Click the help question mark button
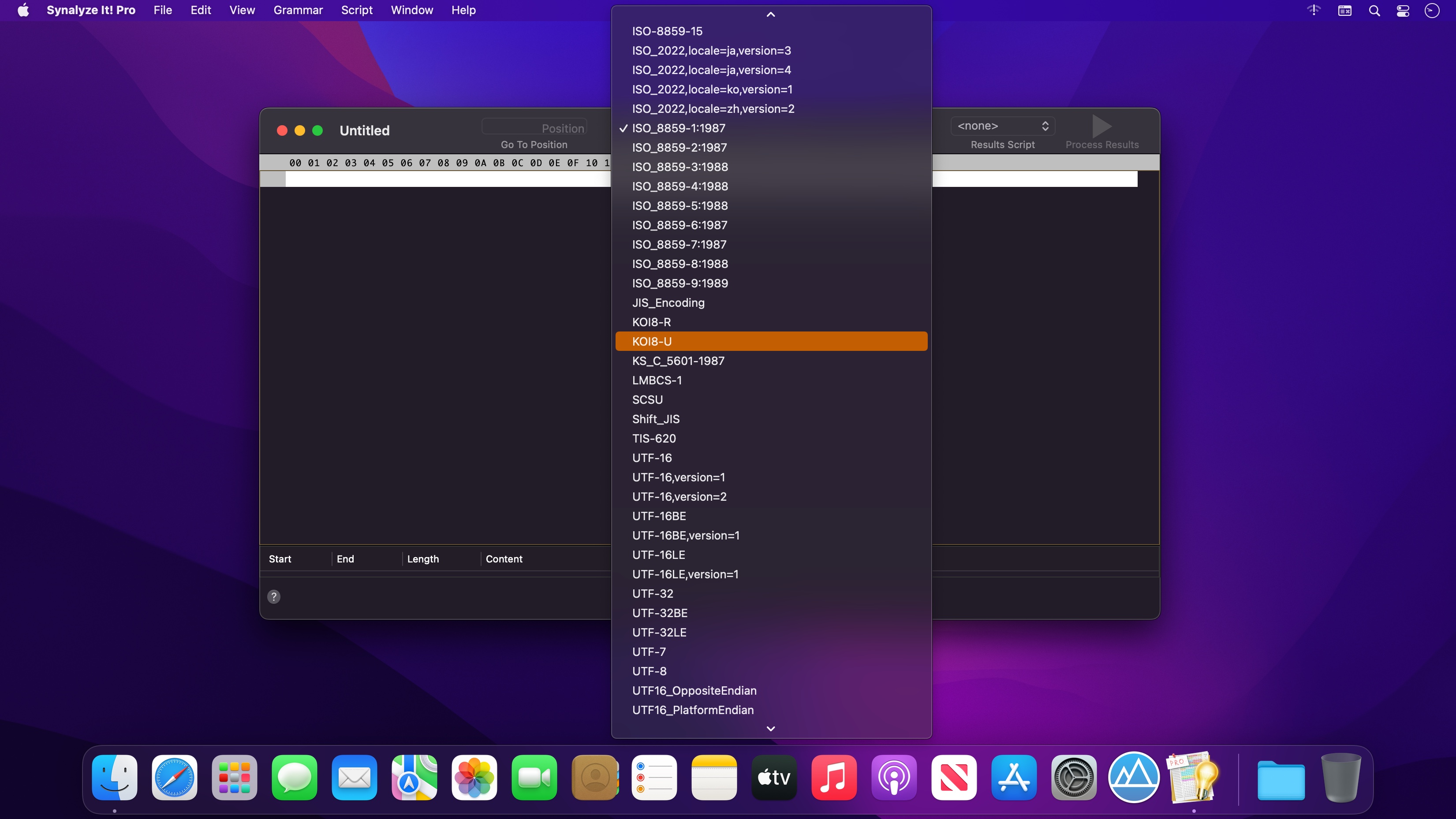This screenshot has height=819, width=1456. coord(273,597)
